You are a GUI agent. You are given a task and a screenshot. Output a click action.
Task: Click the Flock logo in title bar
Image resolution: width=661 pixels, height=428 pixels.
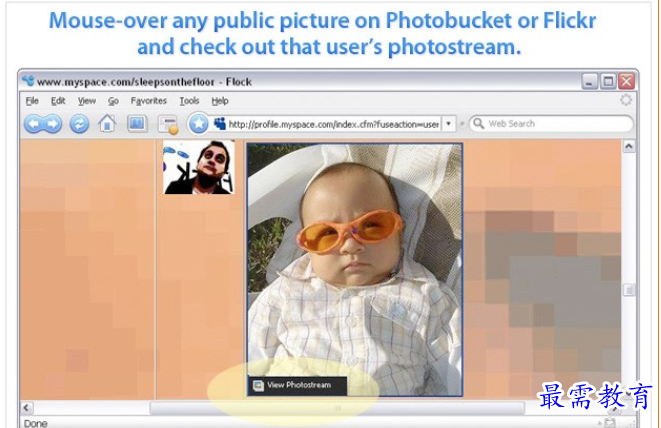coord(28,81)
